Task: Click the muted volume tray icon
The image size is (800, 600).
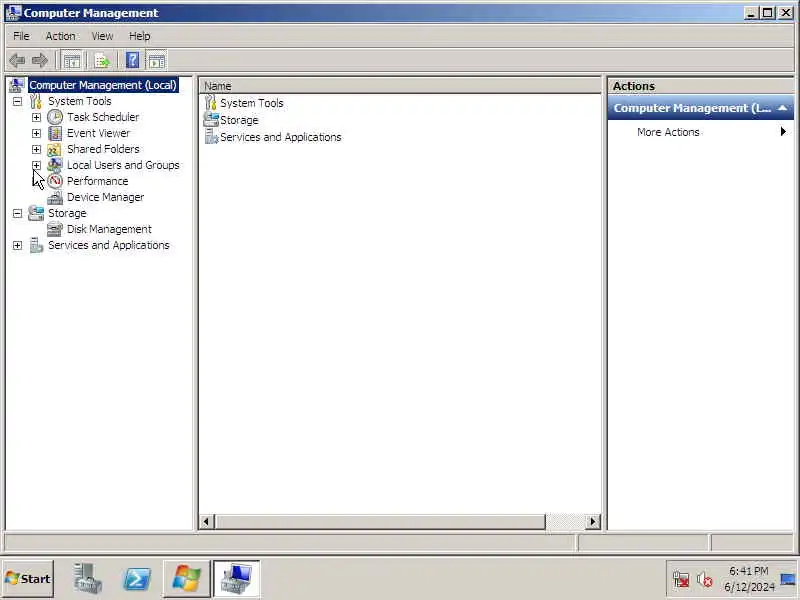Action: click(705, 580)
